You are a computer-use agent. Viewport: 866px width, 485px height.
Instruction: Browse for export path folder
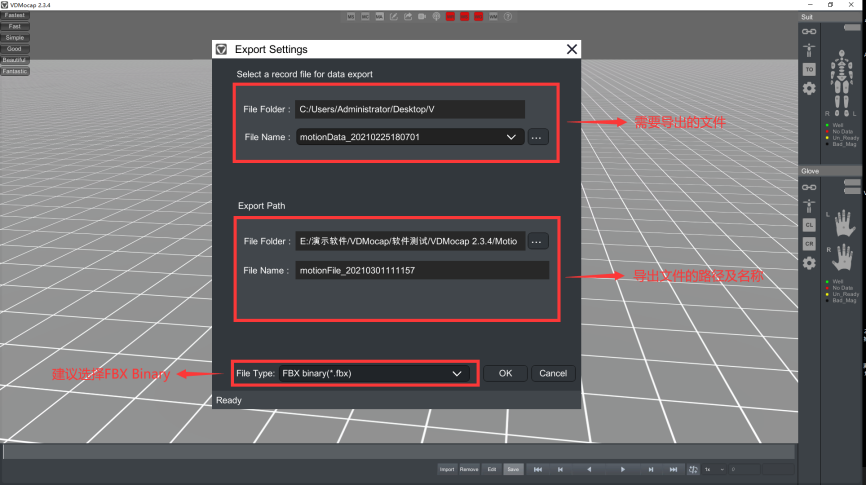pos(538,241)
